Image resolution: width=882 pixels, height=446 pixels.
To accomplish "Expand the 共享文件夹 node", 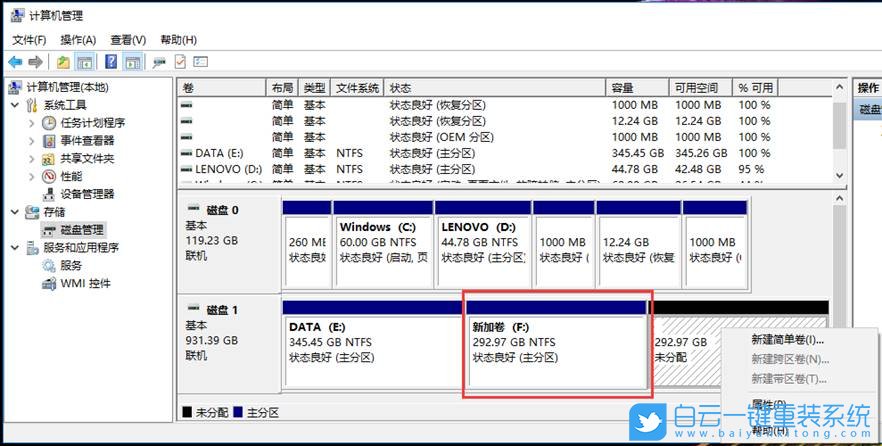I will coord(32,159).
